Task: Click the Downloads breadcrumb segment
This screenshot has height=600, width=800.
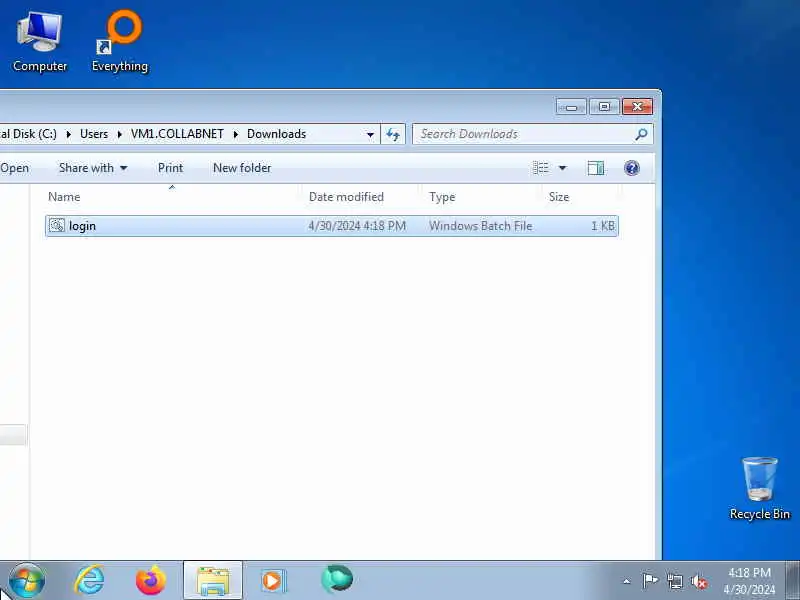Action: pos(277,134)
